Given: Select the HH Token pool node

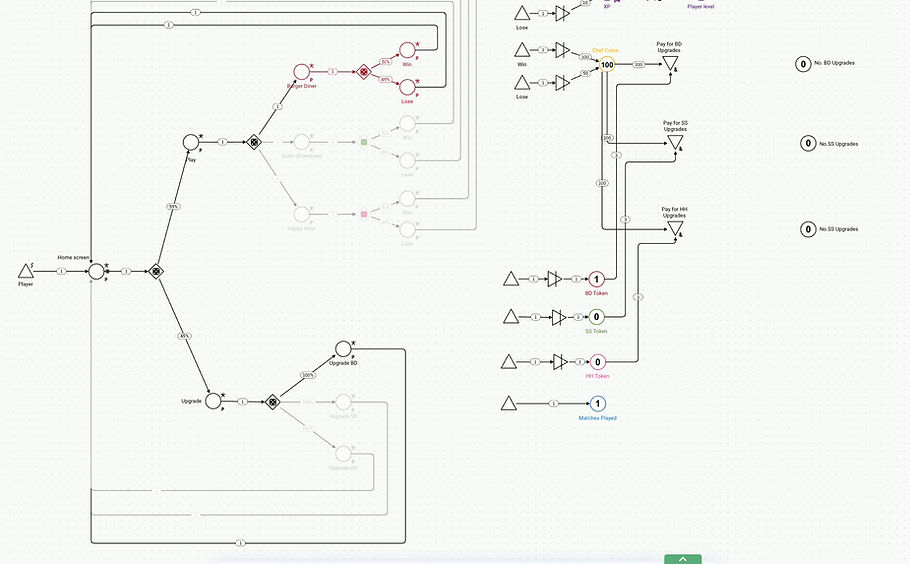Looking at the screenshot, I should point(598,362).
